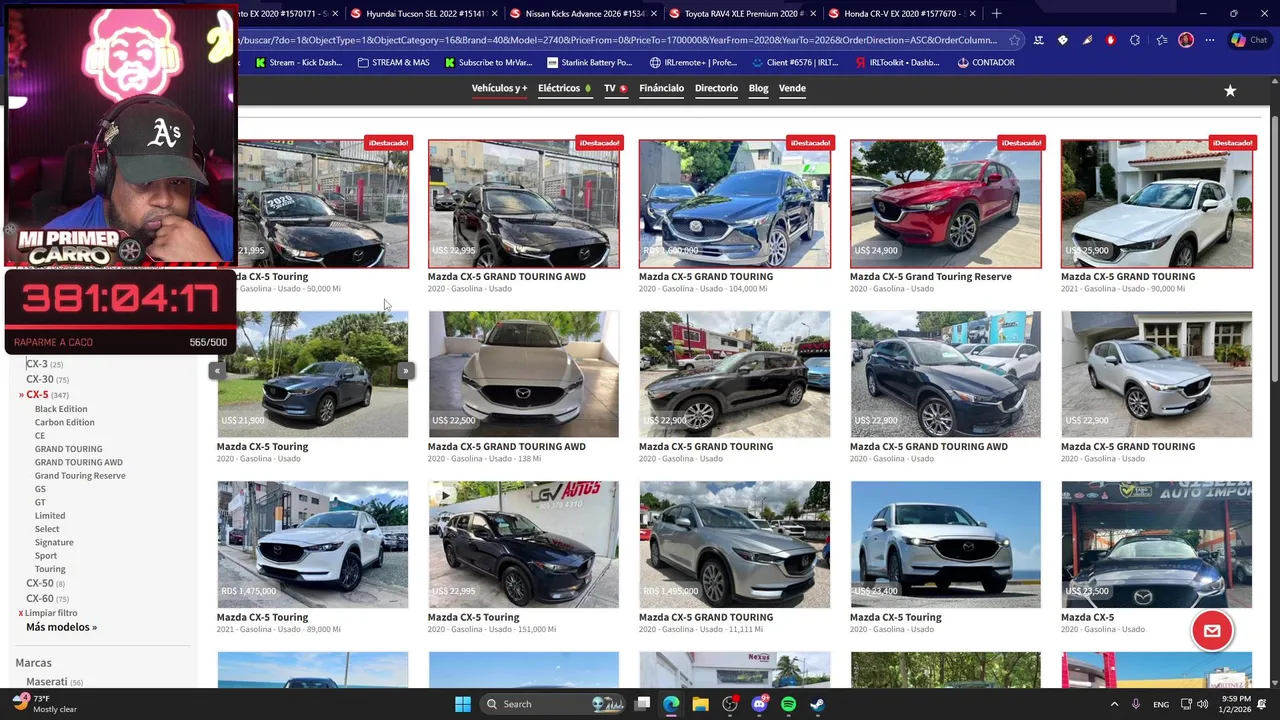
Task: Show hidden system tray icons
Action: click(1114, 704)
